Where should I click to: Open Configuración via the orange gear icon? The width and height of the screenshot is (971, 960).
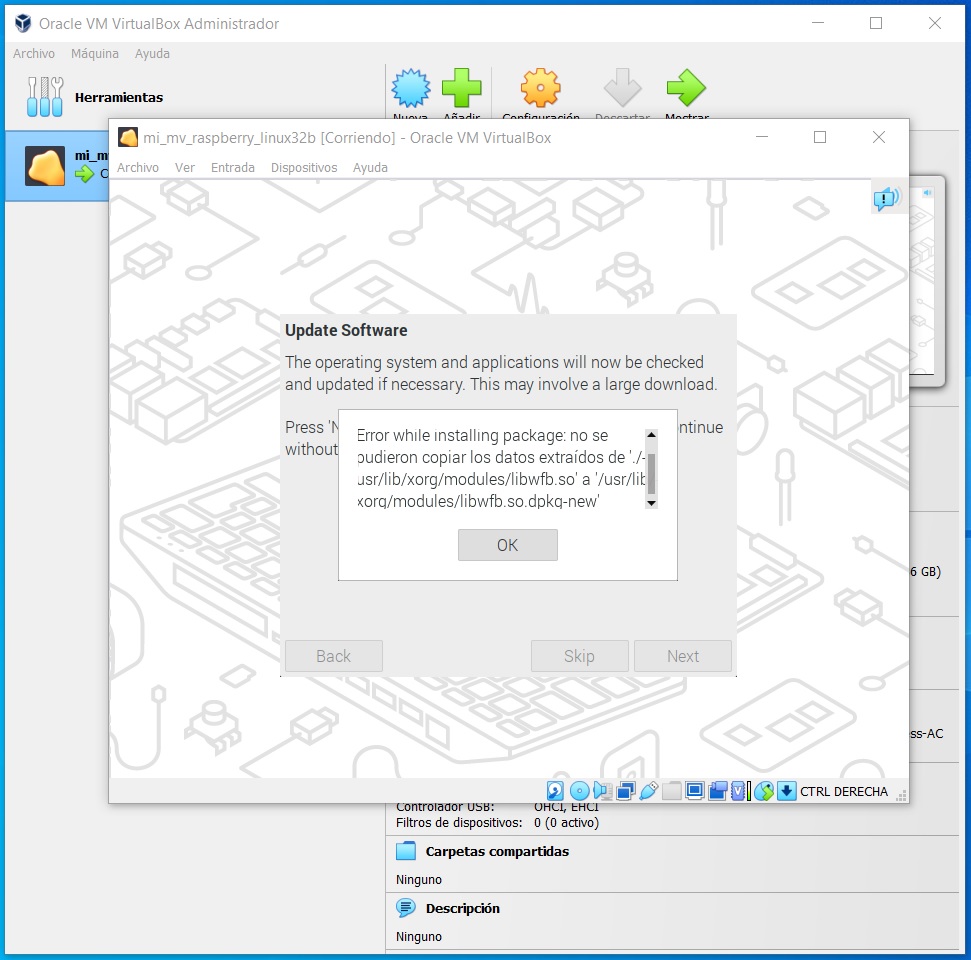[541, 88]
